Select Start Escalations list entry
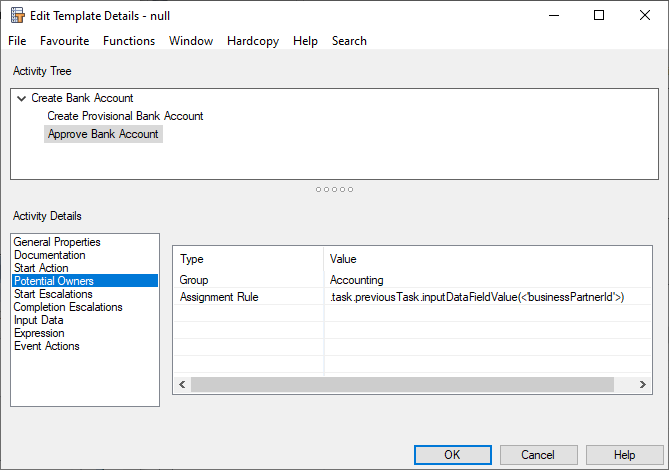The width and height of the screenshot is (669, 470). click(x=53, y=294)
